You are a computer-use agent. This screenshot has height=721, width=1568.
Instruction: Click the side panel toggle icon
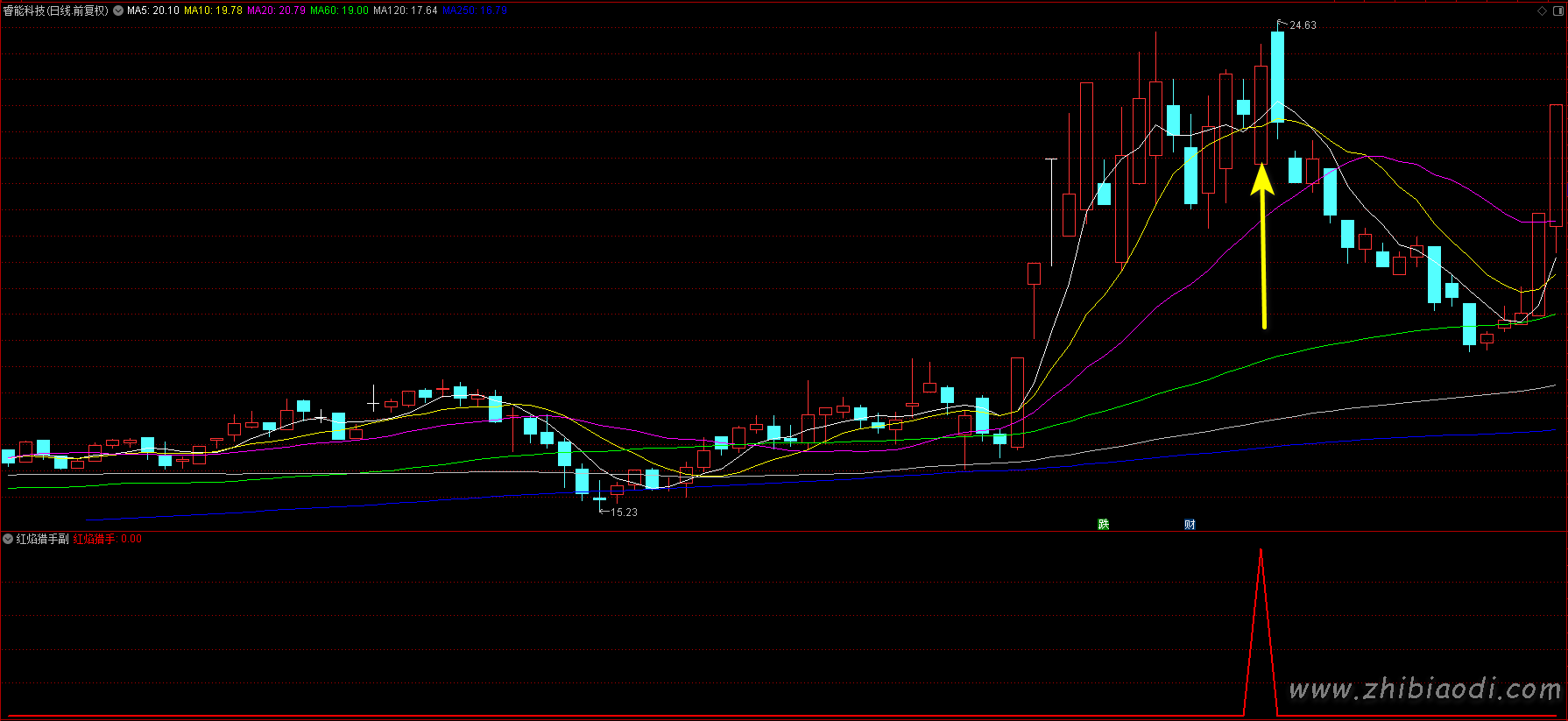point(1557,11)
